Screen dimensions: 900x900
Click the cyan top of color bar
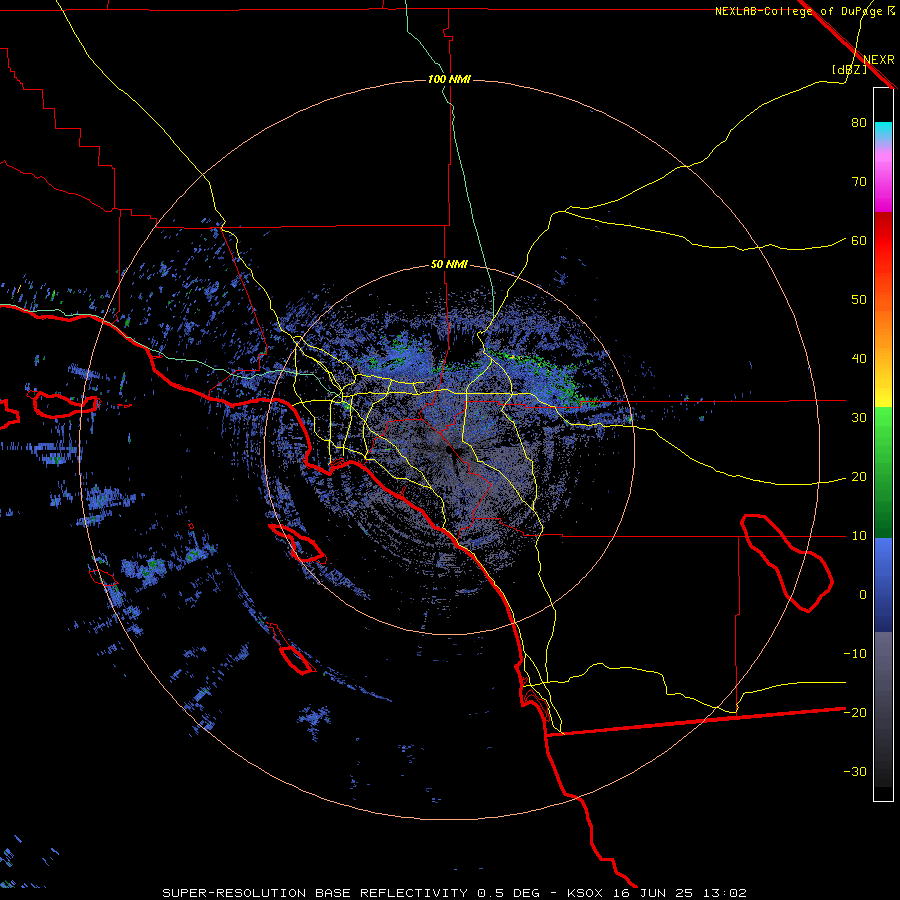click(x=883, y=131)
